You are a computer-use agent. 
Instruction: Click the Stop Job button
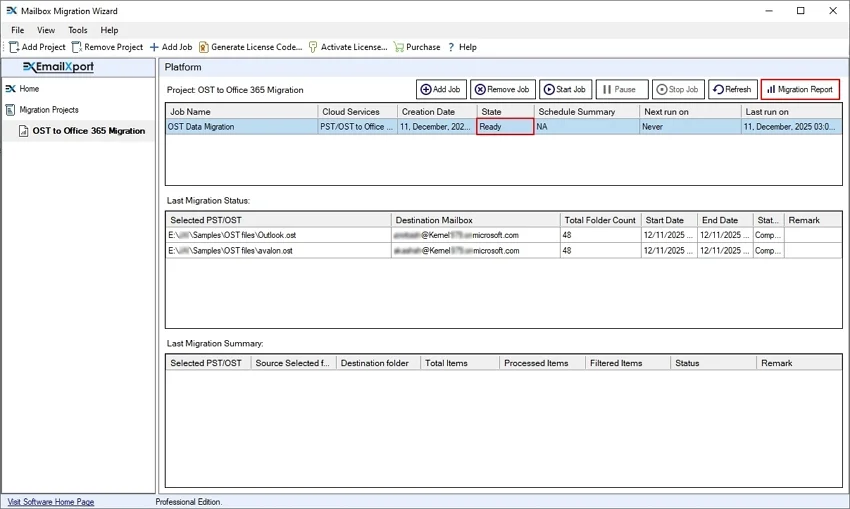point(678,89)
